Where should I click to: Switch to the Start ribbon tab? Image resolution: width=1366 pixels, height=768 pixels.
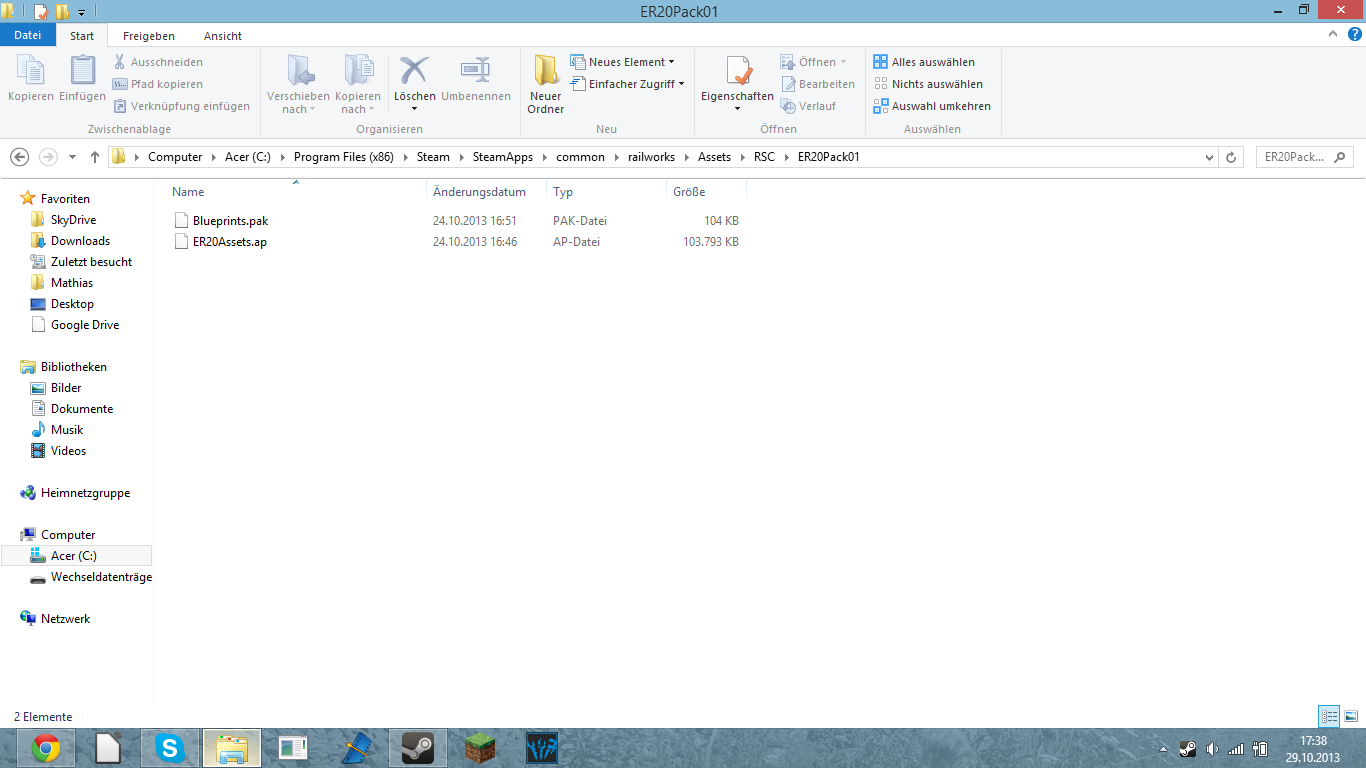point(82,36)
